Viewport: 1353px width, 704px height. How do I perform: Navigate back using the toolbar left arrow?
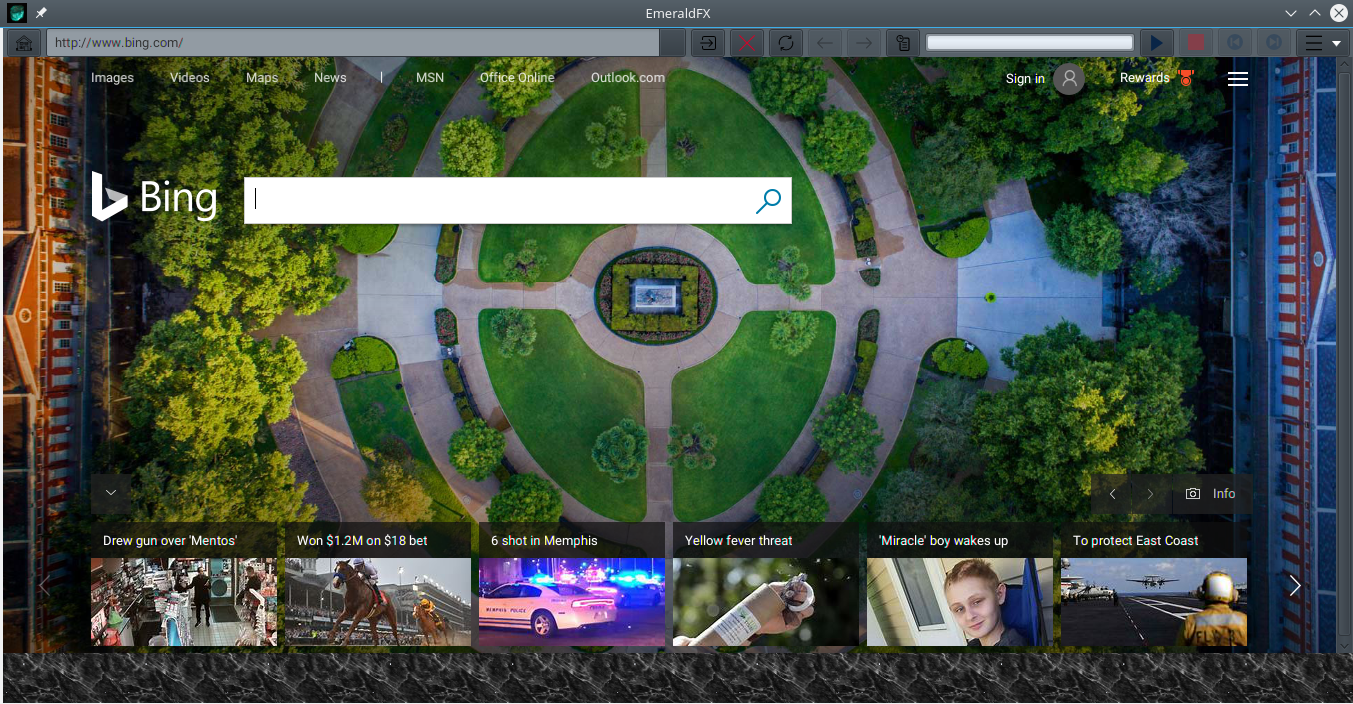pyautogui.click(x=824, y=43)
